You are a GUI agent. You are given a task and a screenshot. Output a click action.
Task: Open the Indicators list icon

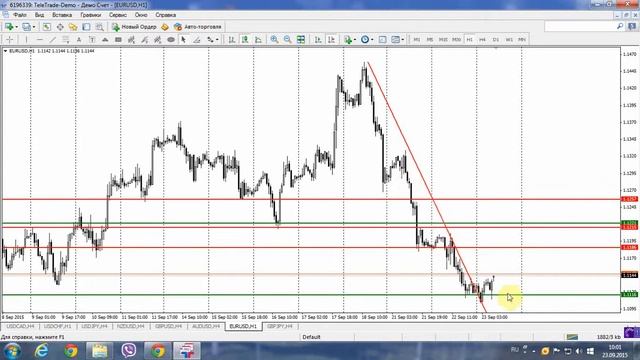tap(347, 40)
